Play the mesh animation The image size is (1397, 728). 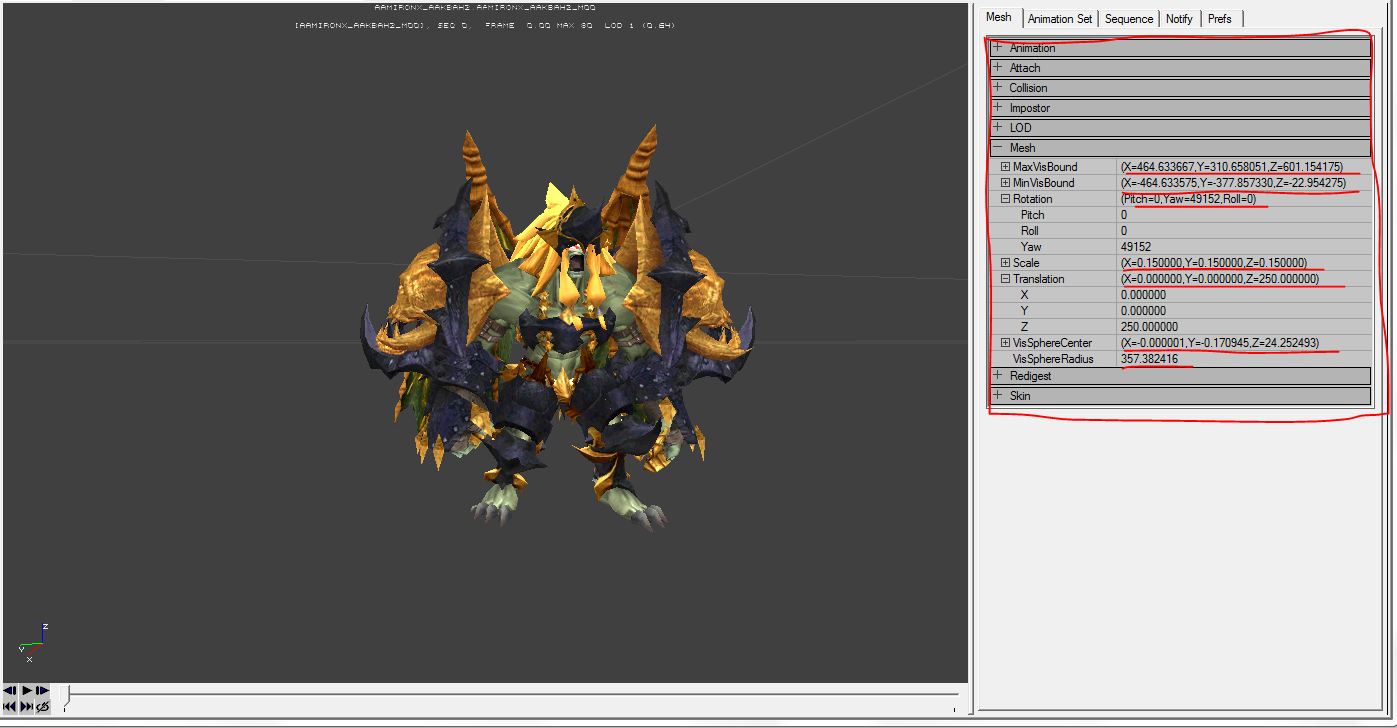26,690
